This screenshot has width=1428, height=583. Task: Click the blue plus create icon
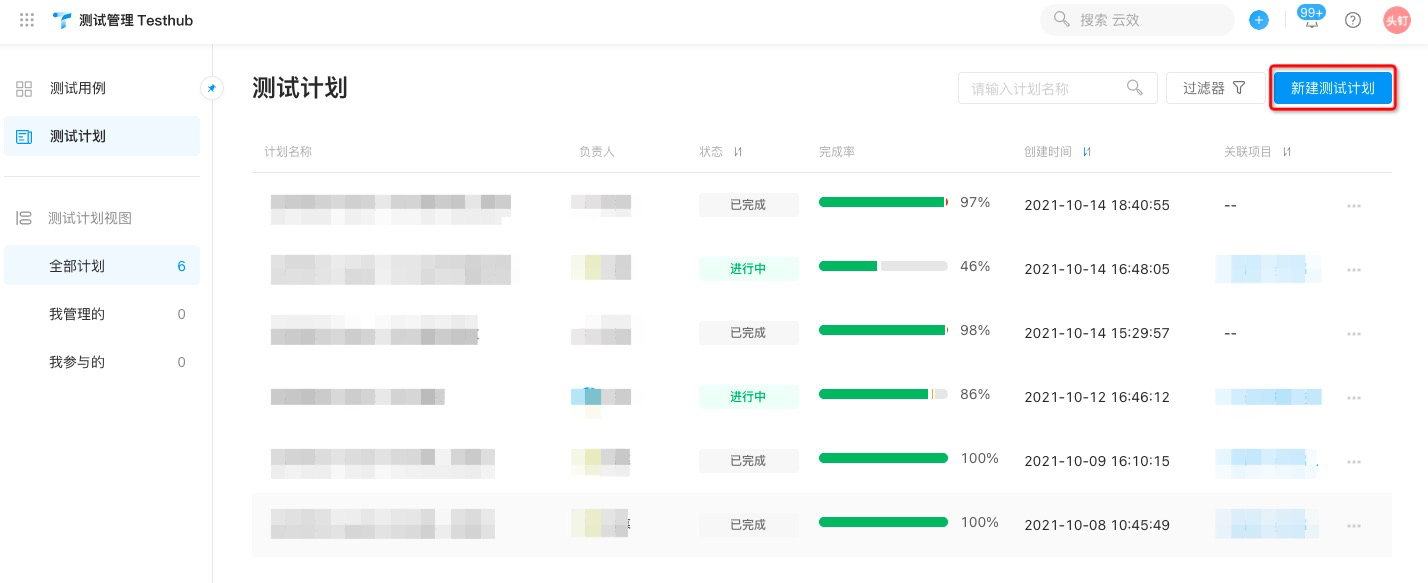(1259, 20)
